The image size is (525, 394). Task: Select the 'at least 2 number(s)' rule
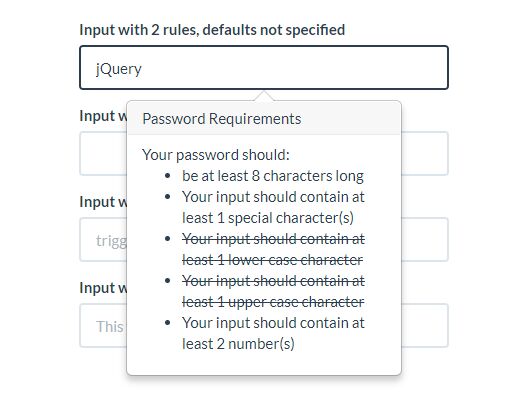(x=273, y=333)
